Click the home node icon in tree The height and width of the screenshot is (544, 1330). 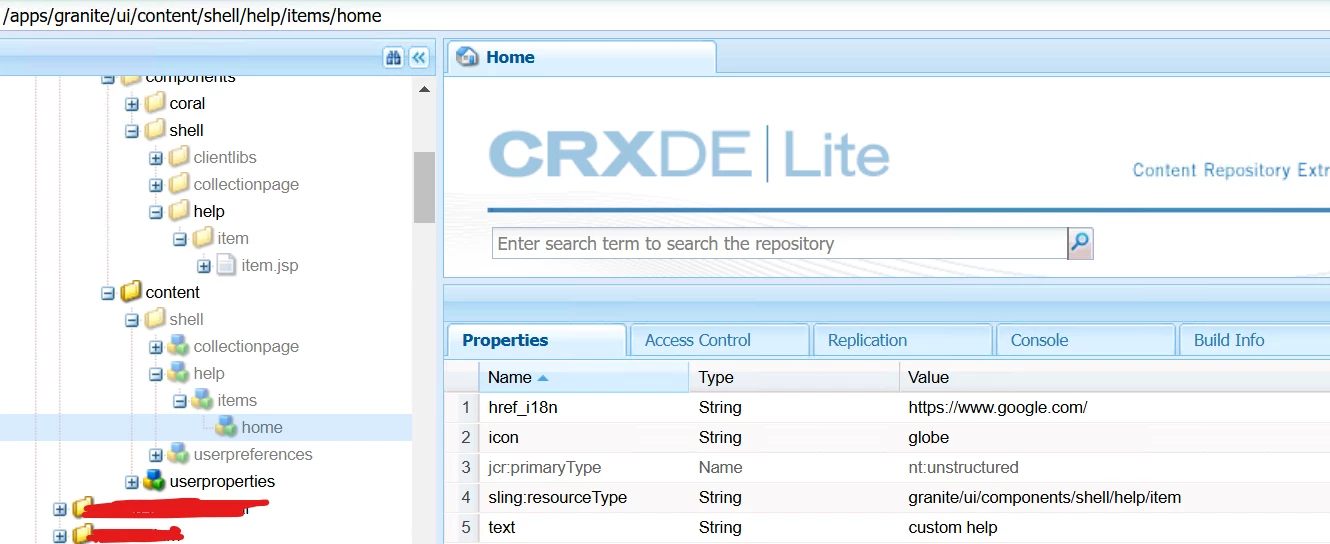coord(226,427)
